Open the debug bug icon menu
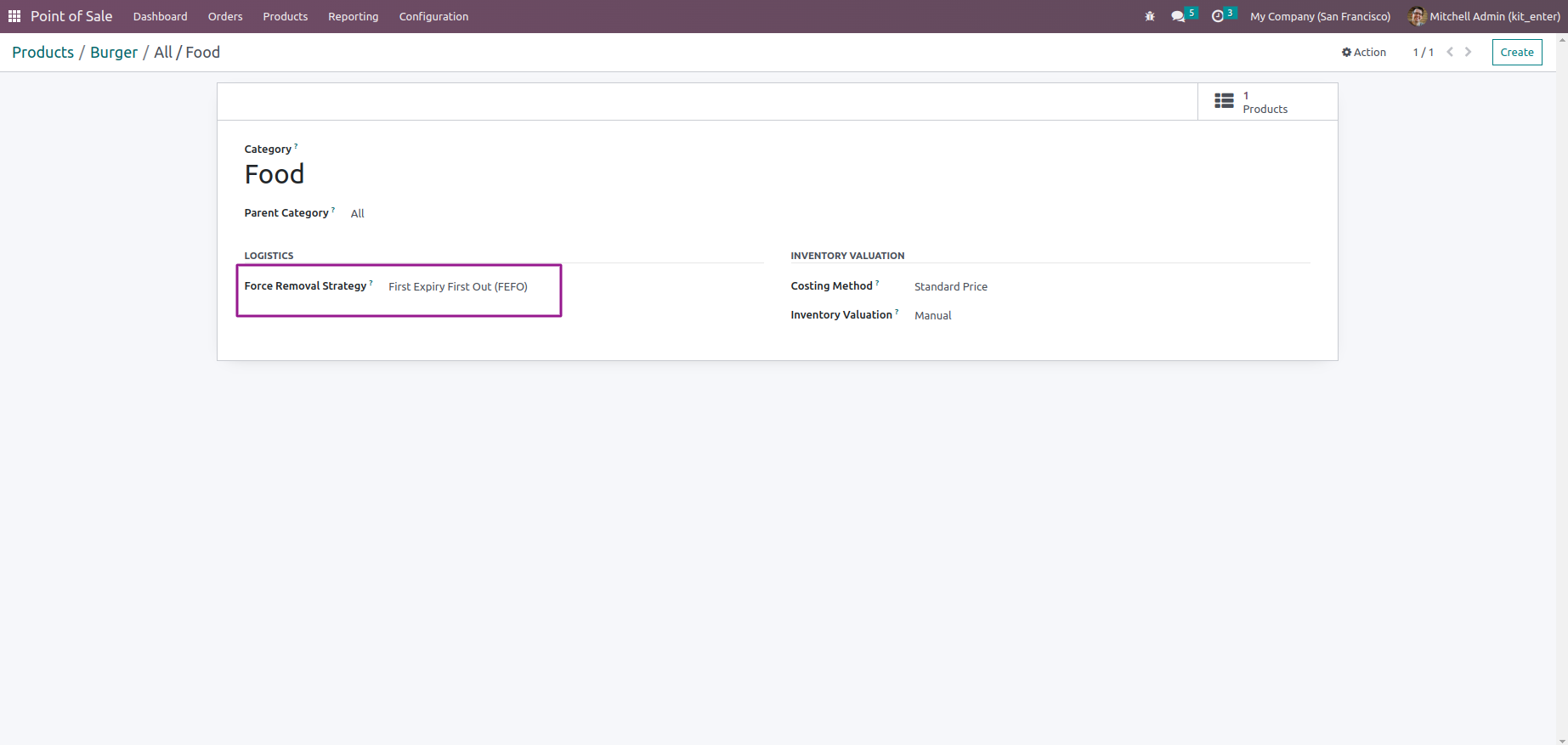The image size is (1568, 745). coord(1150,16)
